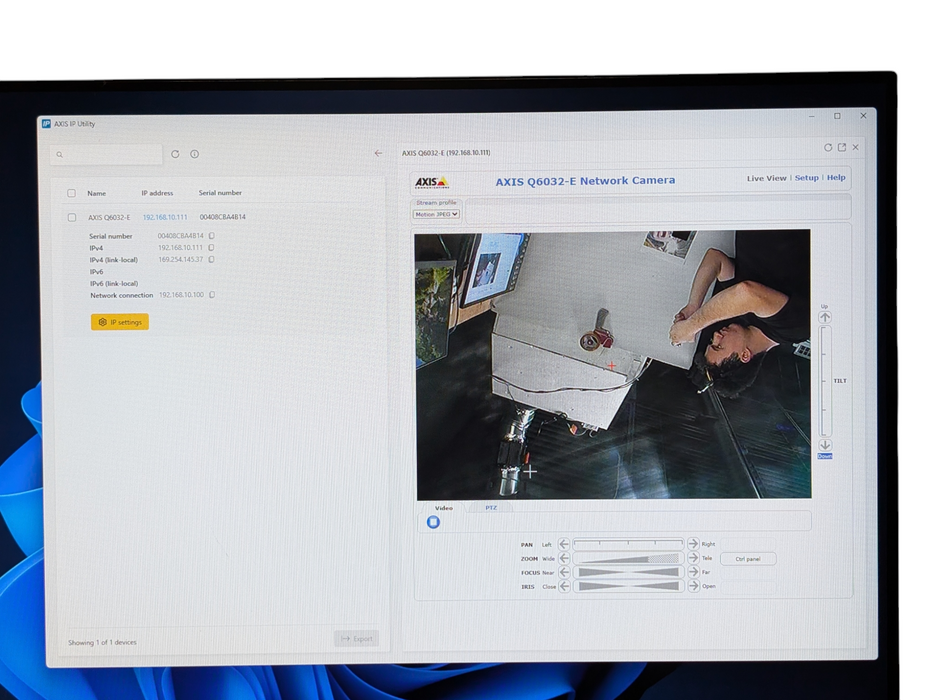Click the vertical Tilt slider bar
This screenshot has width=930, height=700.
(x=825, y=381)
